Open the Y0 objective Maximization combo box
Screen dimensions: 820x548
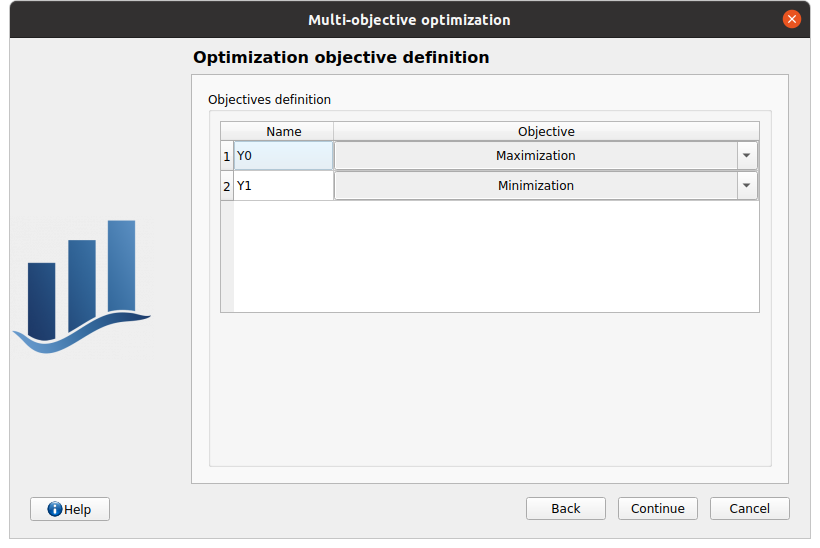[x=535, y=156]
